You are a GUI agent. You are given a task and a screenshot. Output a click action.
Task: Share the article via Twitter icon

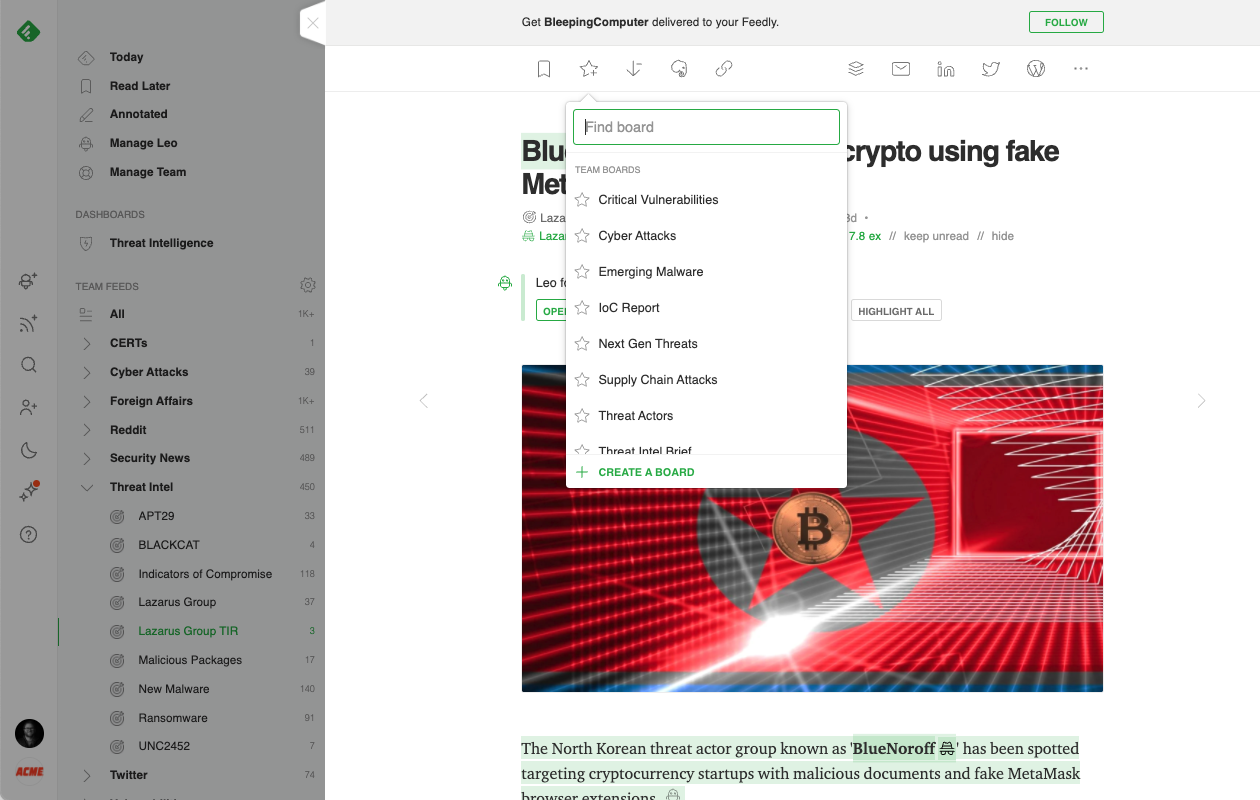tap(991, 69)
